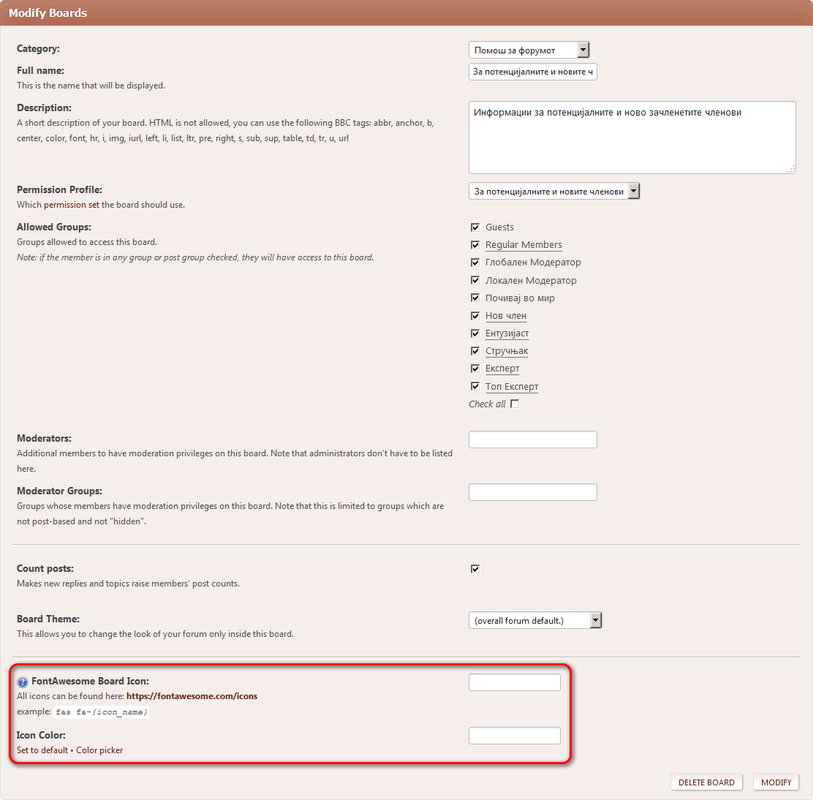The height and width of the screenshot is (800, 813).
Task: Toggle the Guests group checkbox
Action: pos(475,227)
